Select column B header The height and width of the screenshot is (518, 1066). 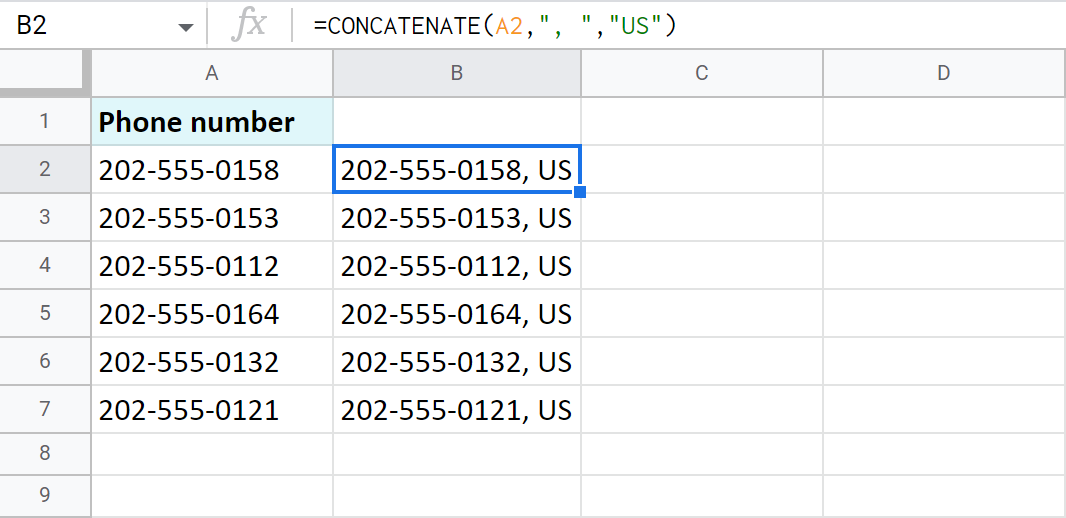coord(457,73)
